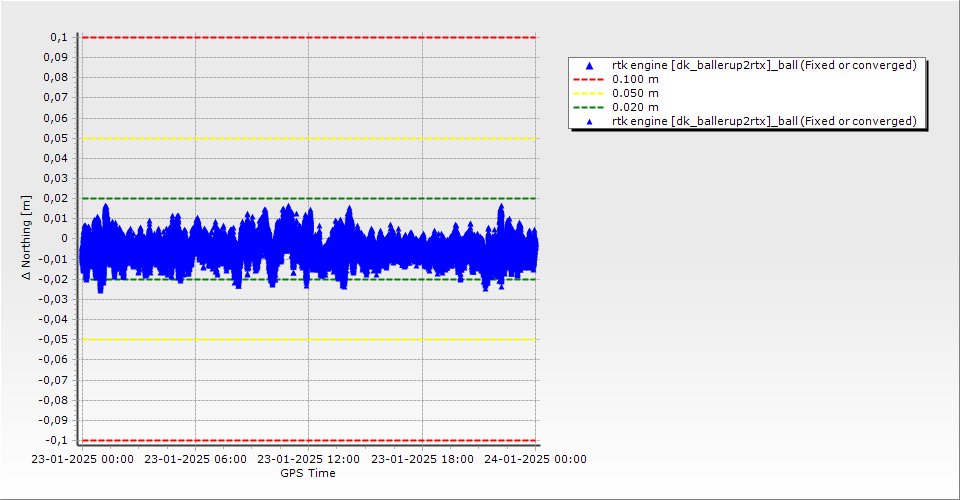Click the '-0,05' y-axis tick label
960x500 pixels.
coord(53,339)
